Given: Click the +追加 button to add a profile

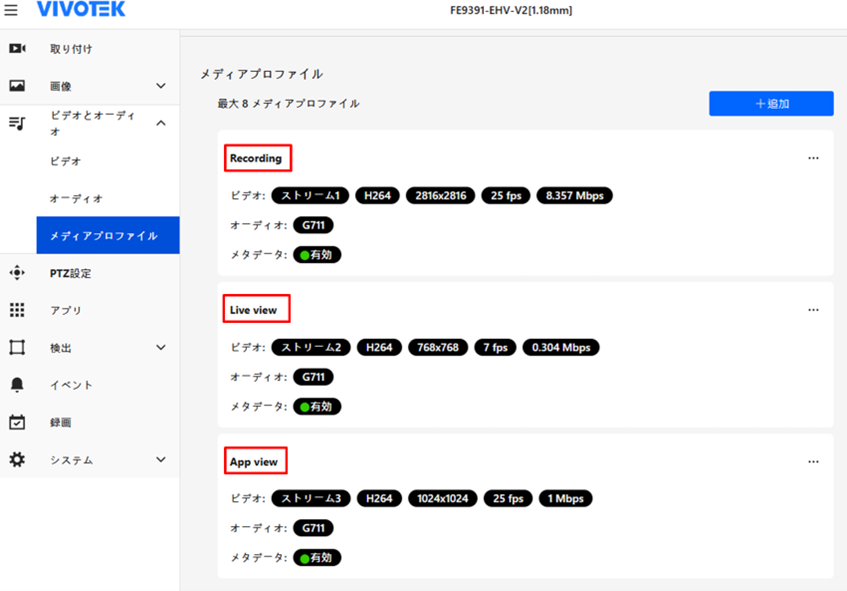Looking at the screenshot, I should 771,103.
